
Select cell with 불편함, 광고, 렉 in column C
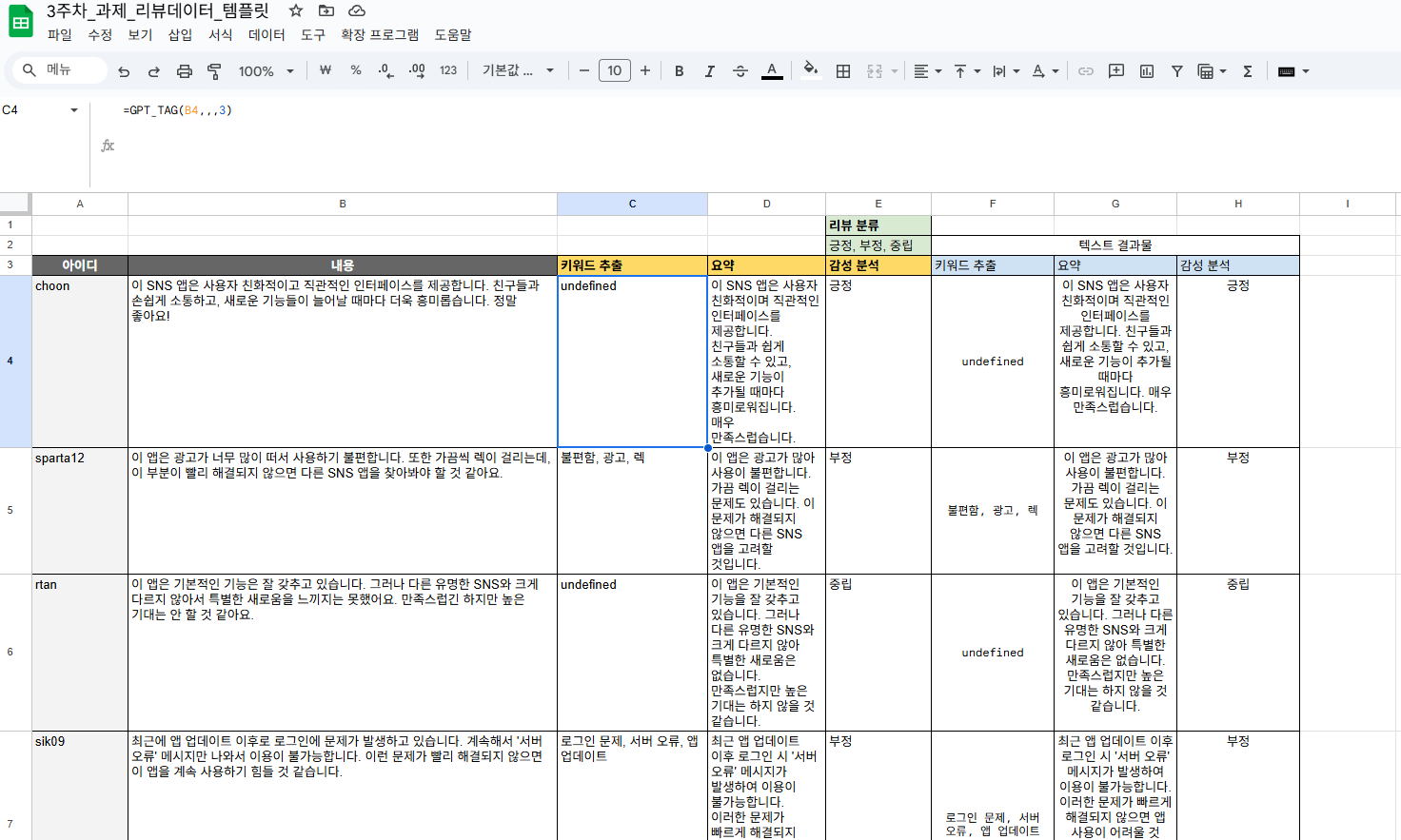pos(632,511)
